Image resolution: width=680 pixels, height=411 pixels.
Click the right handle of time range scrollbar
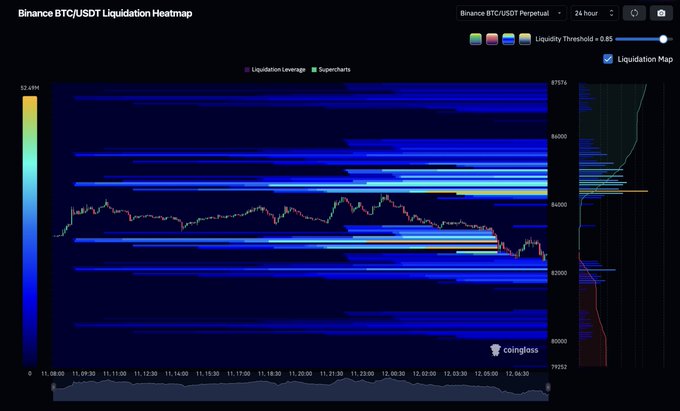coord(548,387)
